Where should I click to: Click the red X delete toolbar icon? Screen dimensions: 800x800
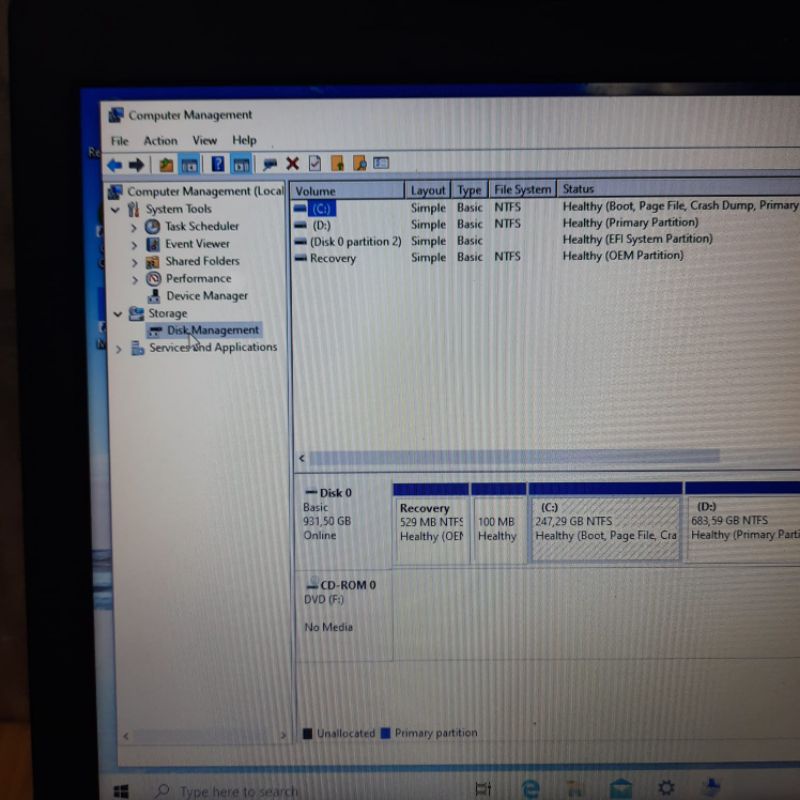(x=292, y=164)
